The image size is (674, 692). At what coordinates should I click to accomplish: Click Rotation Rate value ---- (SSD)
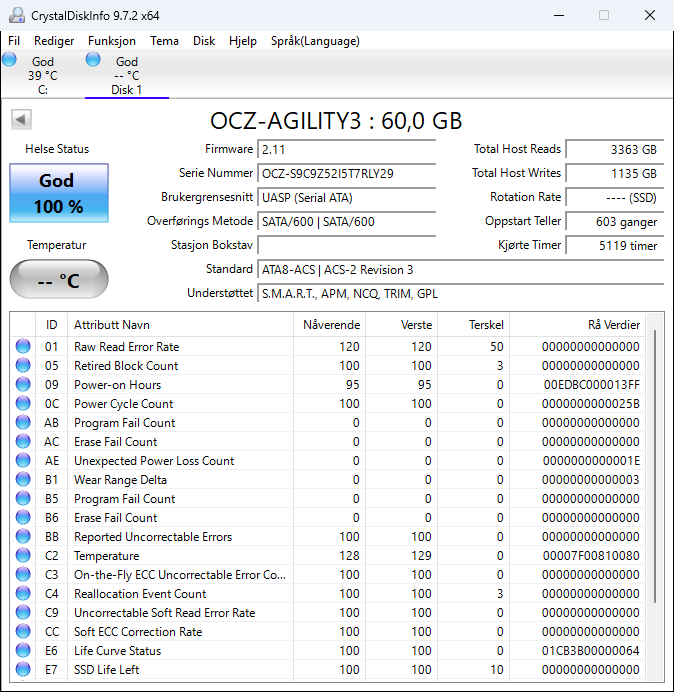click(x=615, y=197)
